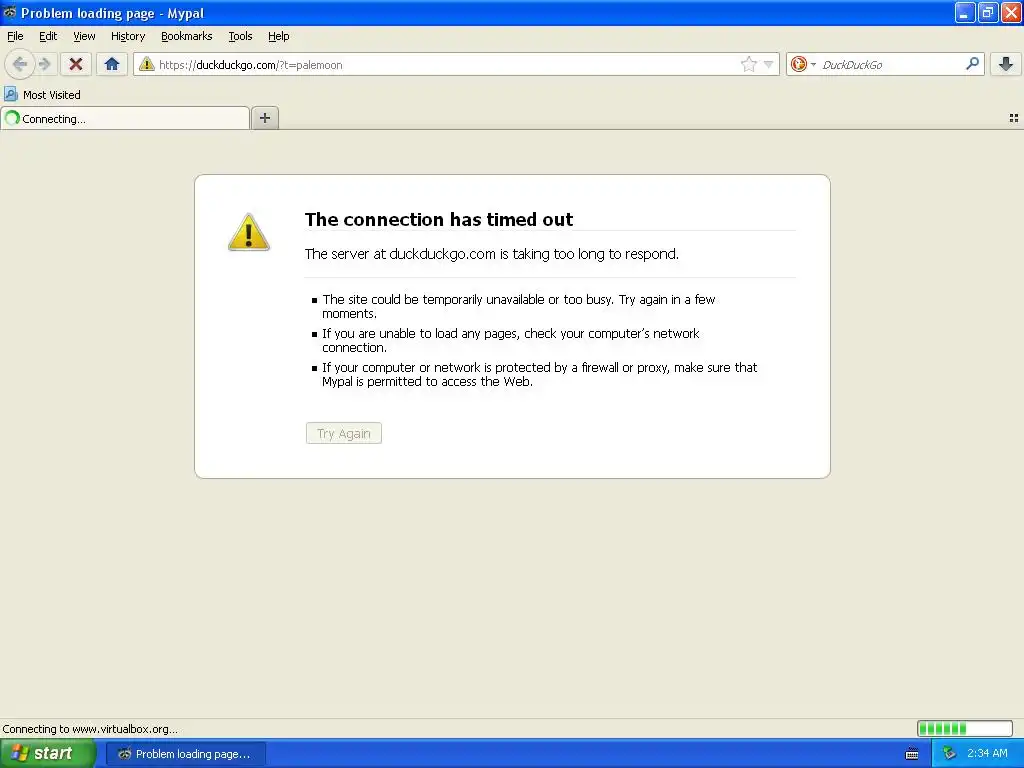Go to the Home page icon
Screen dimensions: 1024x768
coord(112,64)
